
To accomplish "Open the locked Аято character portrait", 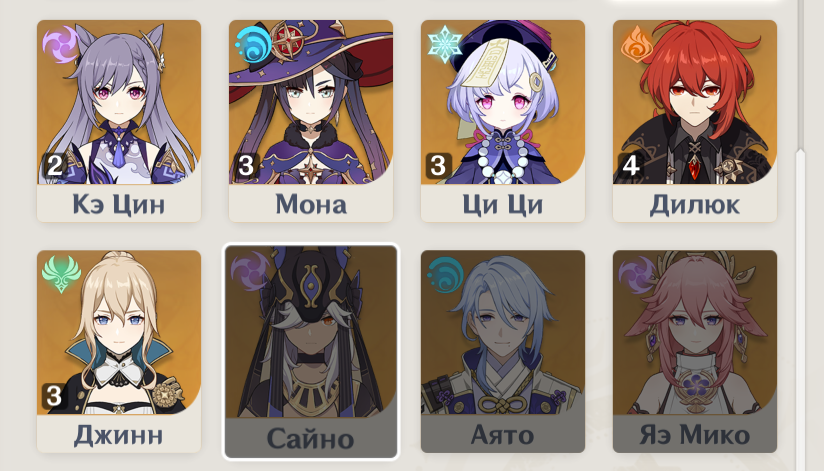I will (x=503, y=332).
